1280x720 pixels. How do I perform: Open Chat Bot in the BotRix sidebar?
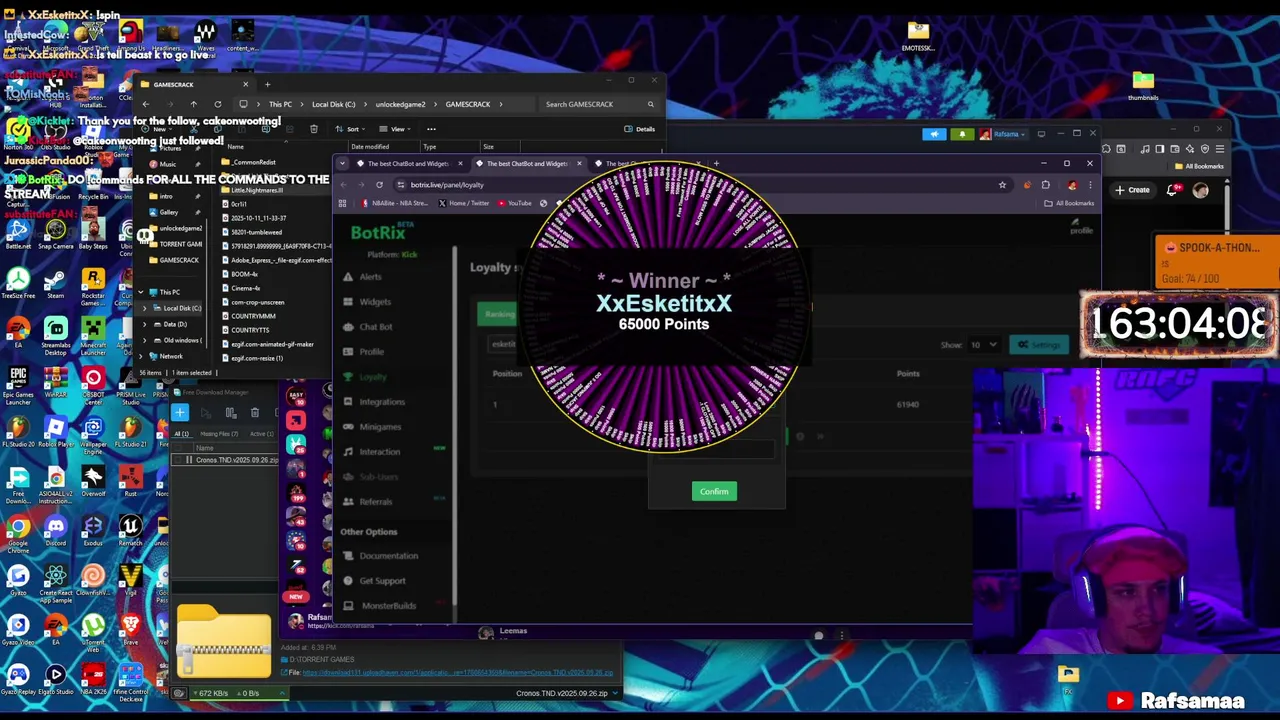pos(368,327)
